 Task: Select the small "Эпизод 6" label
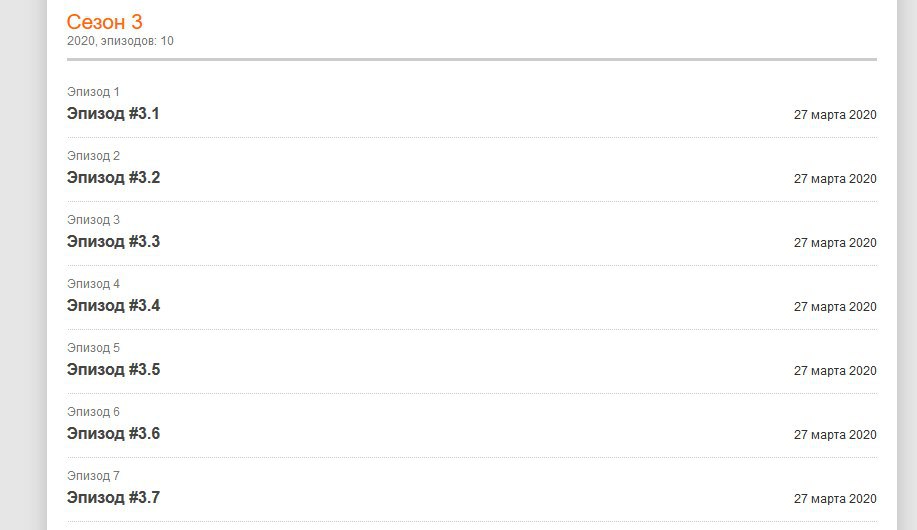pos(93,412)
